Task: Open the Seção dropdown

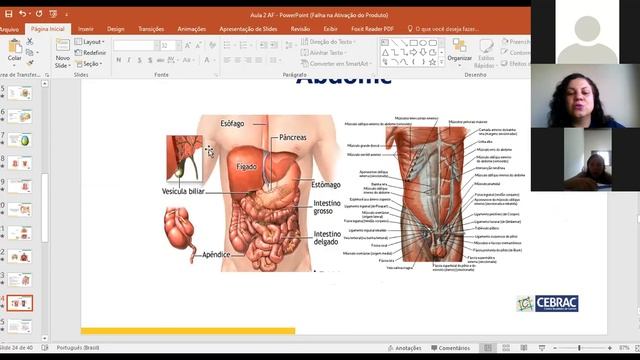Action: click(x=89, y=64)
